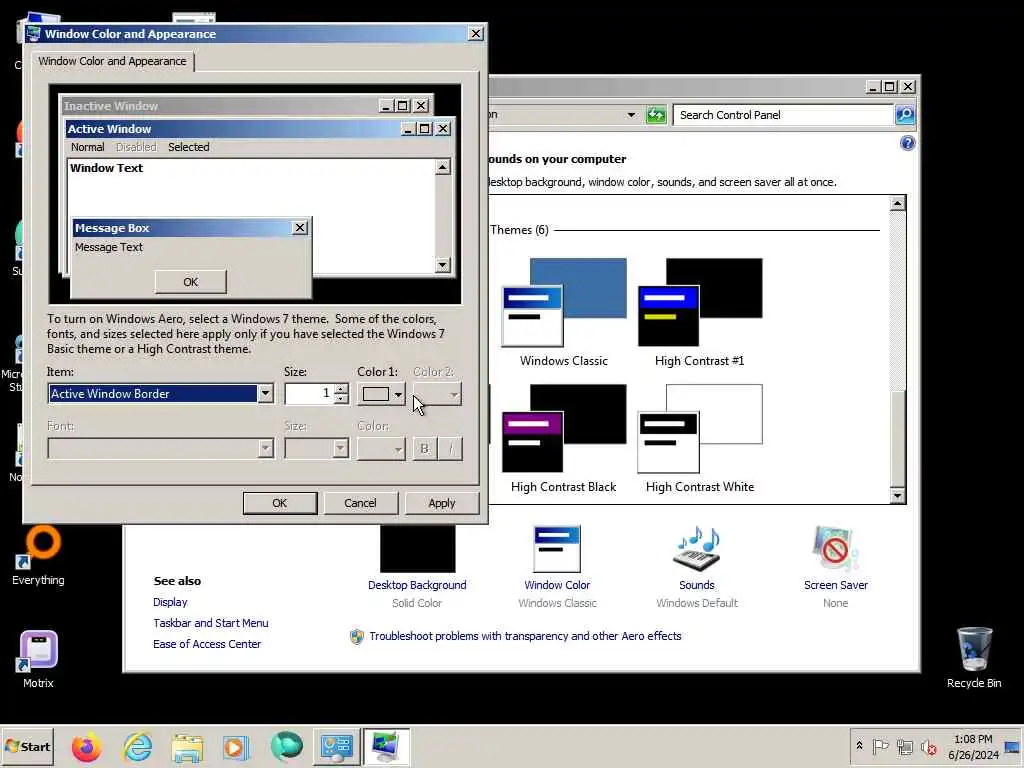1024x768 pixels.
Task: Click the Apply button
Action: tap(441, 503)
